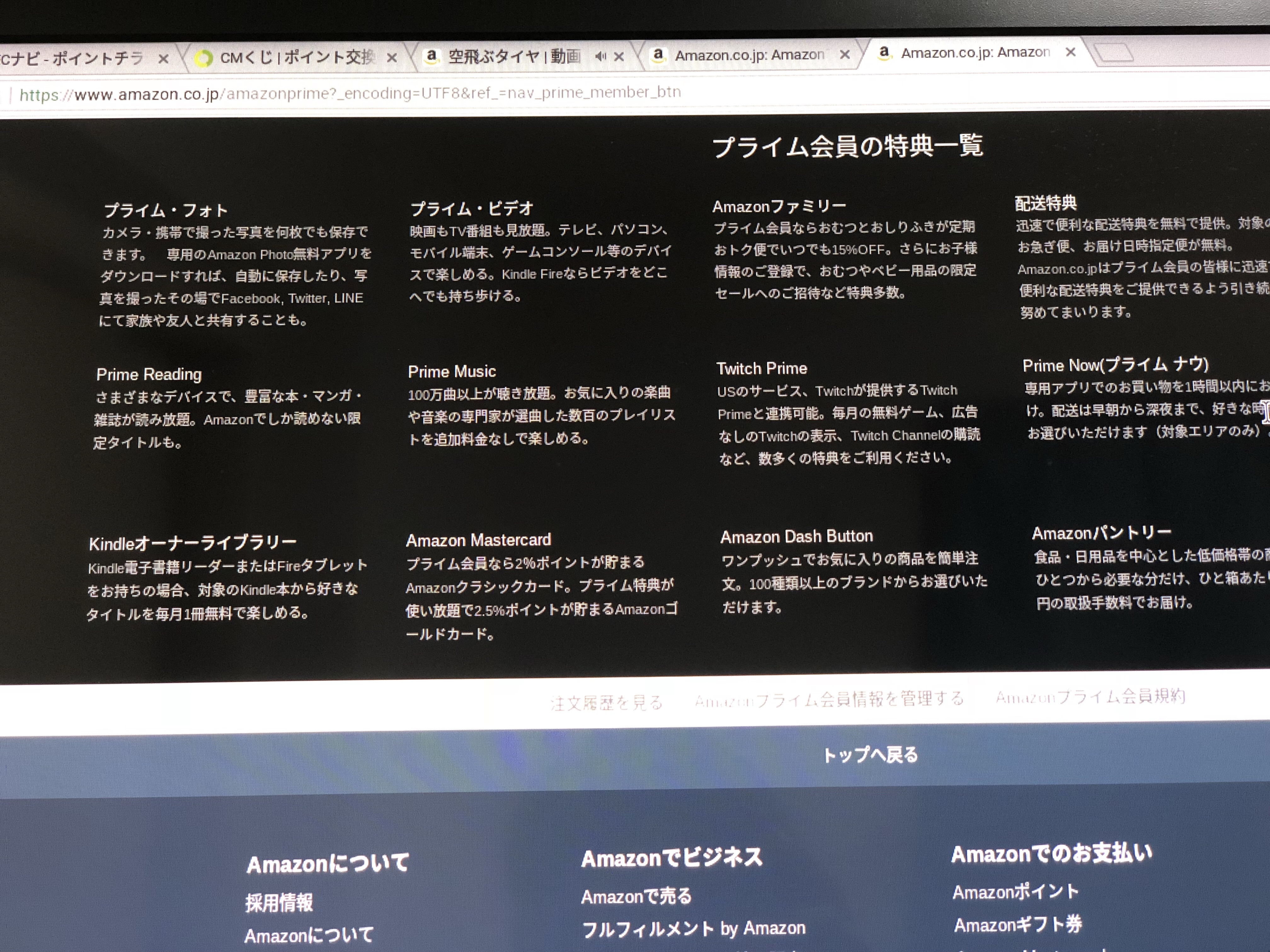Close the CMくじ tab

pyautogui.click(x=392, y=58)
